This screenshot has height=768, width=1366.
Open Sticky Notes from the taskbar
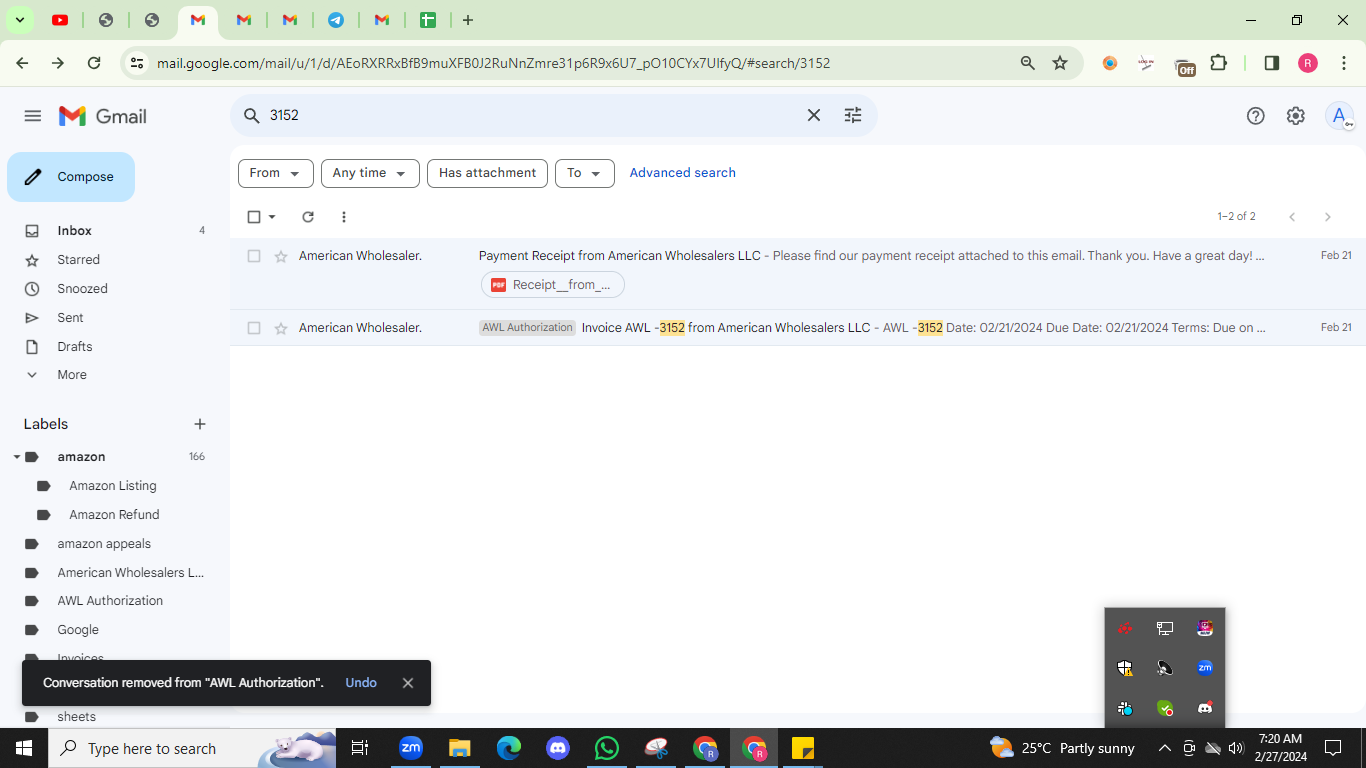coord(802,748)
